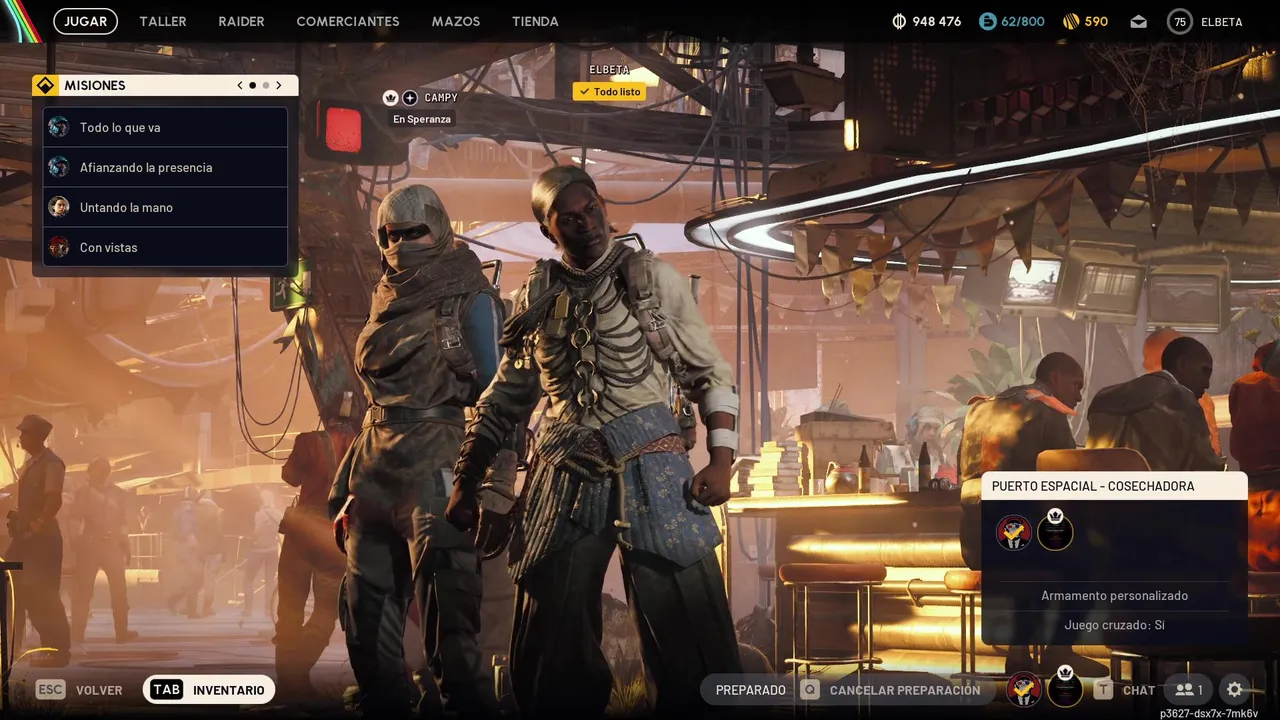Click Volver to go back
This screenshot has width=1280, height=720.
click(99, 690)
